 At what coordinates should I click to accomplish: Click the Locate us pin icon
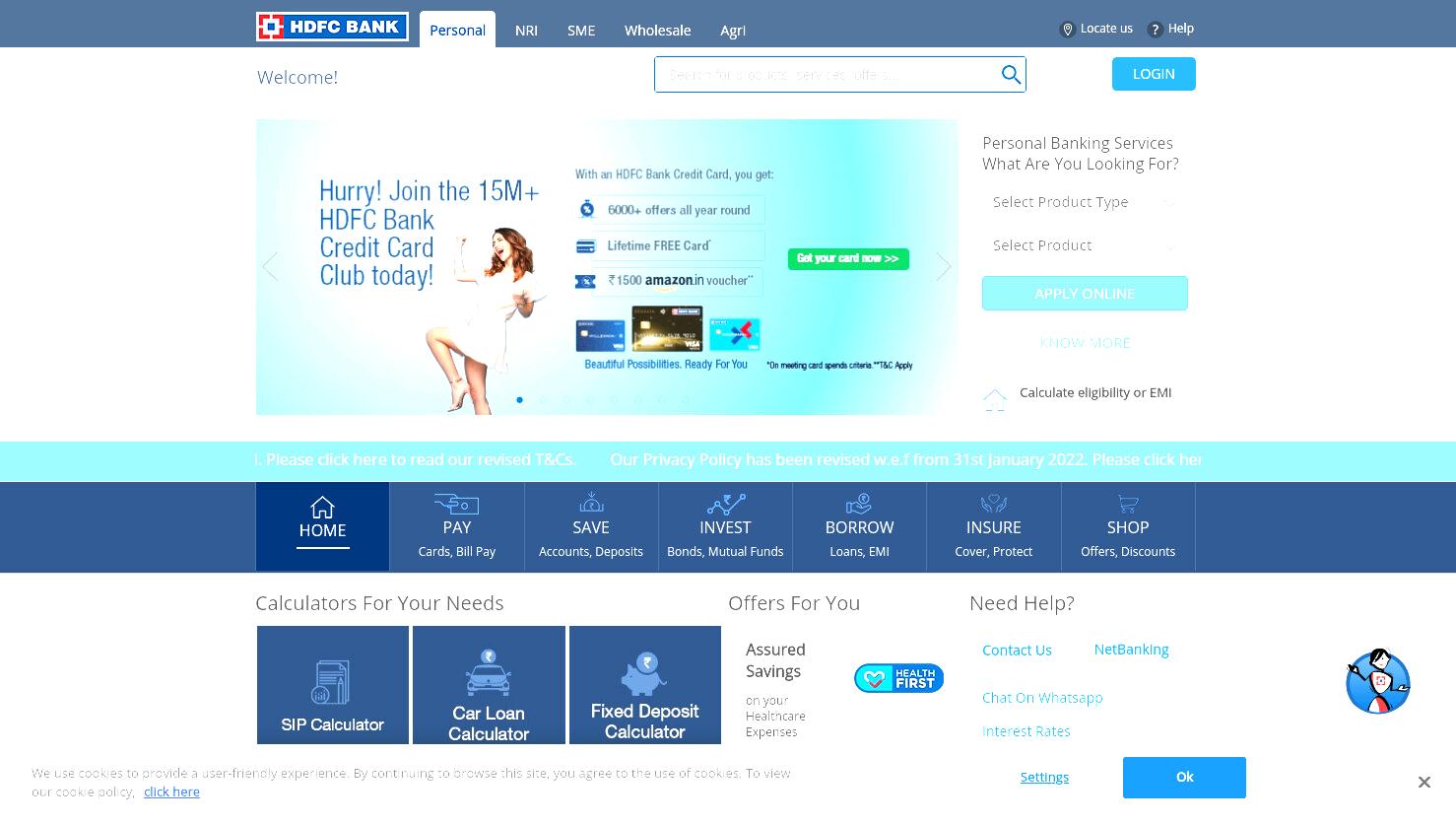(x=1067, y=30)
